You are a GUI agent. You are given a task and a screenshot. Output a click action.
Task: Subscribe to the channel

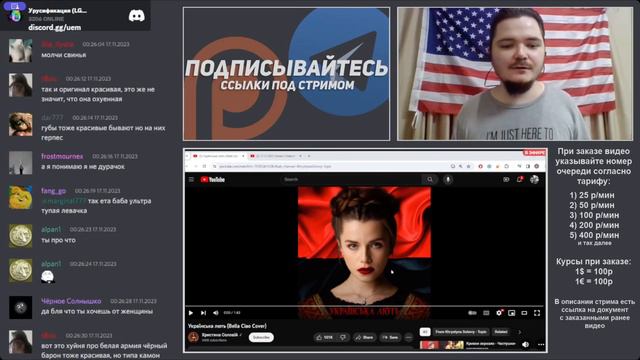[261, 337]
